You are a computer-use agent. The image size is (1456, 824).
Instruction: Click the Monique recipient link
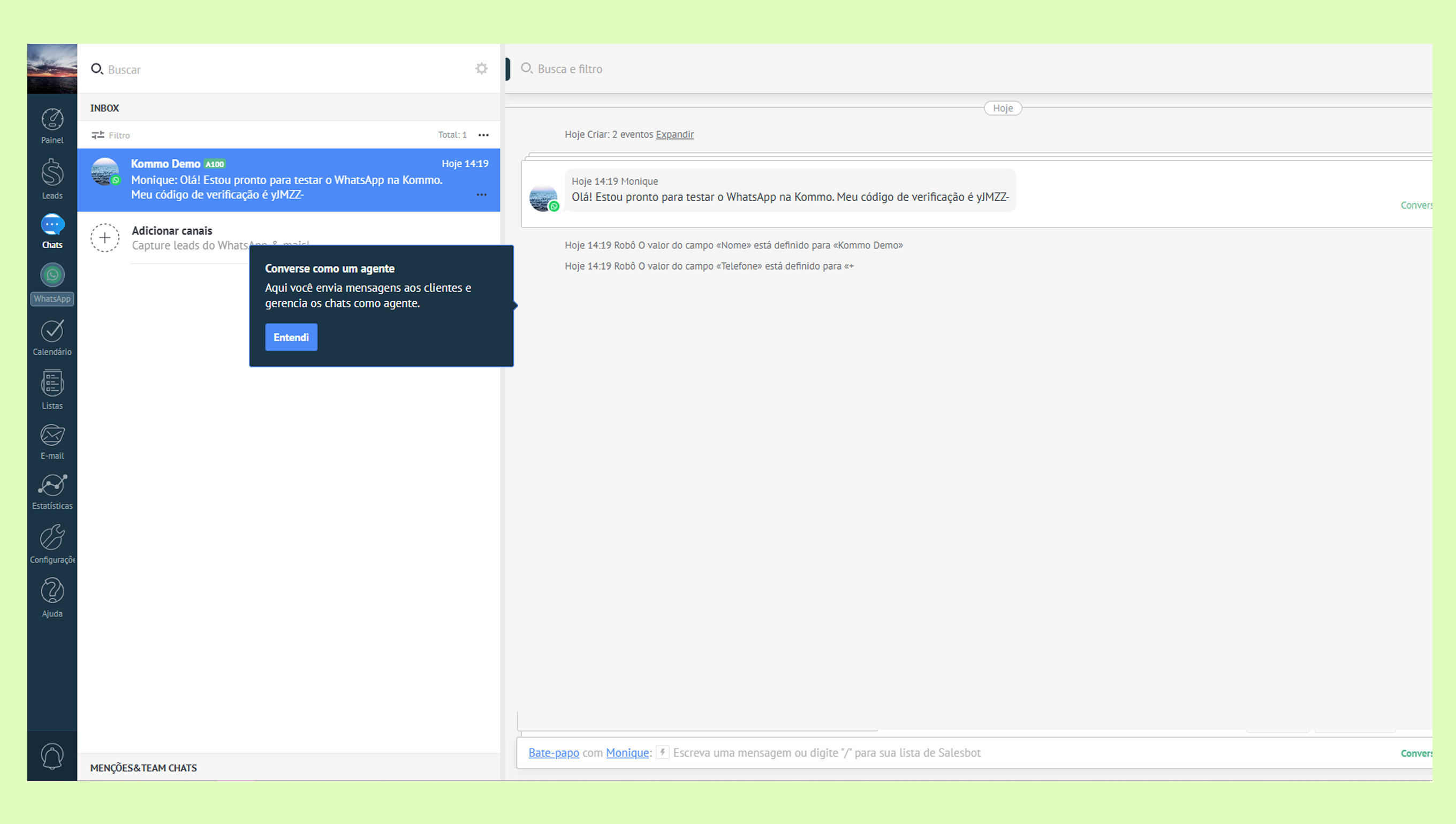tap(627, 753)
